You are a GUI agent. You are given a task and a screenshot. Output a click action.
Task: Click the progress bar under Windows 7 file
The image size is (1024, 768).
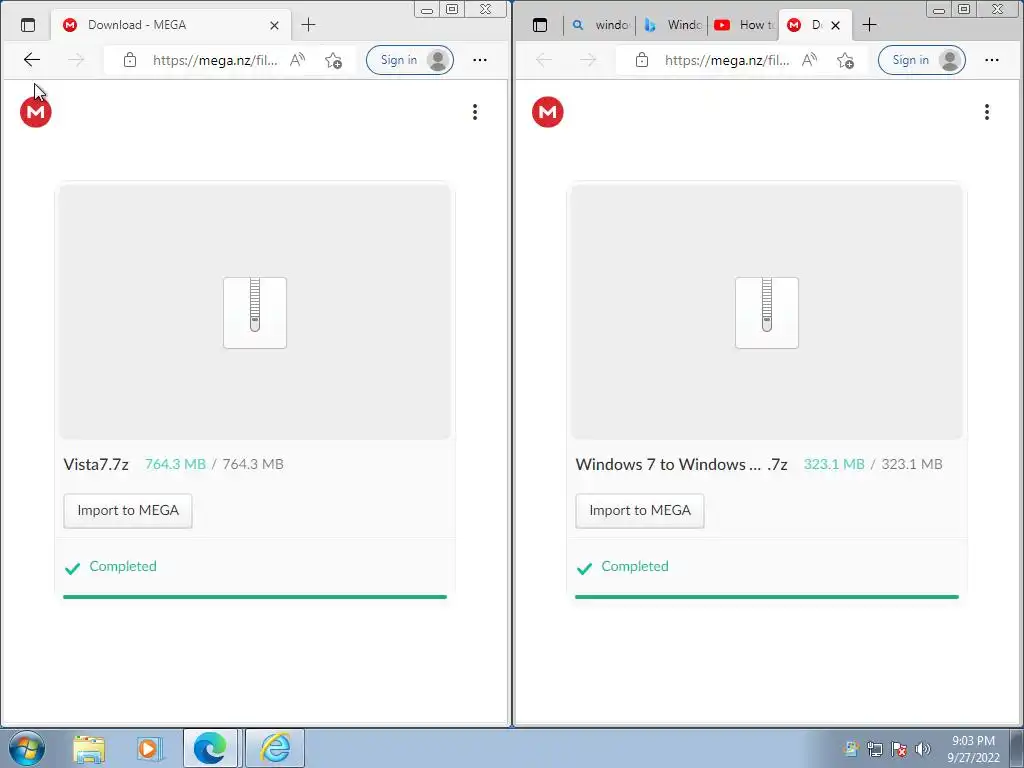(x=767, y=597)
